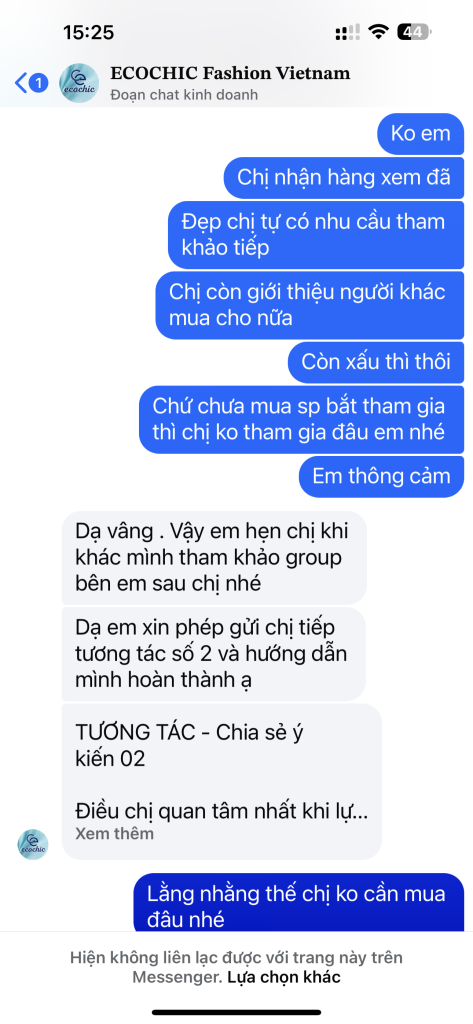Open ECOCHIC Fashion Vietnam chat title
The height and width of the screenshot is (1024, 473).
[x=230, y=73]
